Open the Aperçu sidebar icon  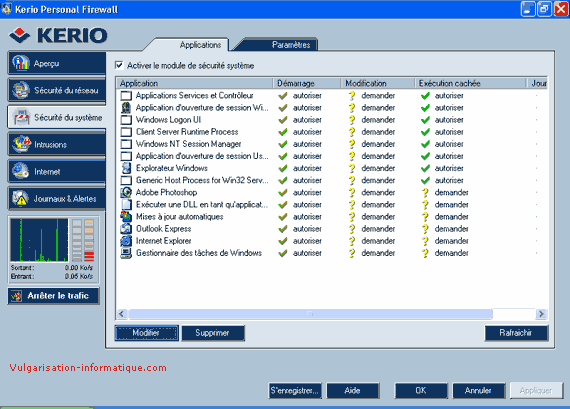coord(21,63)
